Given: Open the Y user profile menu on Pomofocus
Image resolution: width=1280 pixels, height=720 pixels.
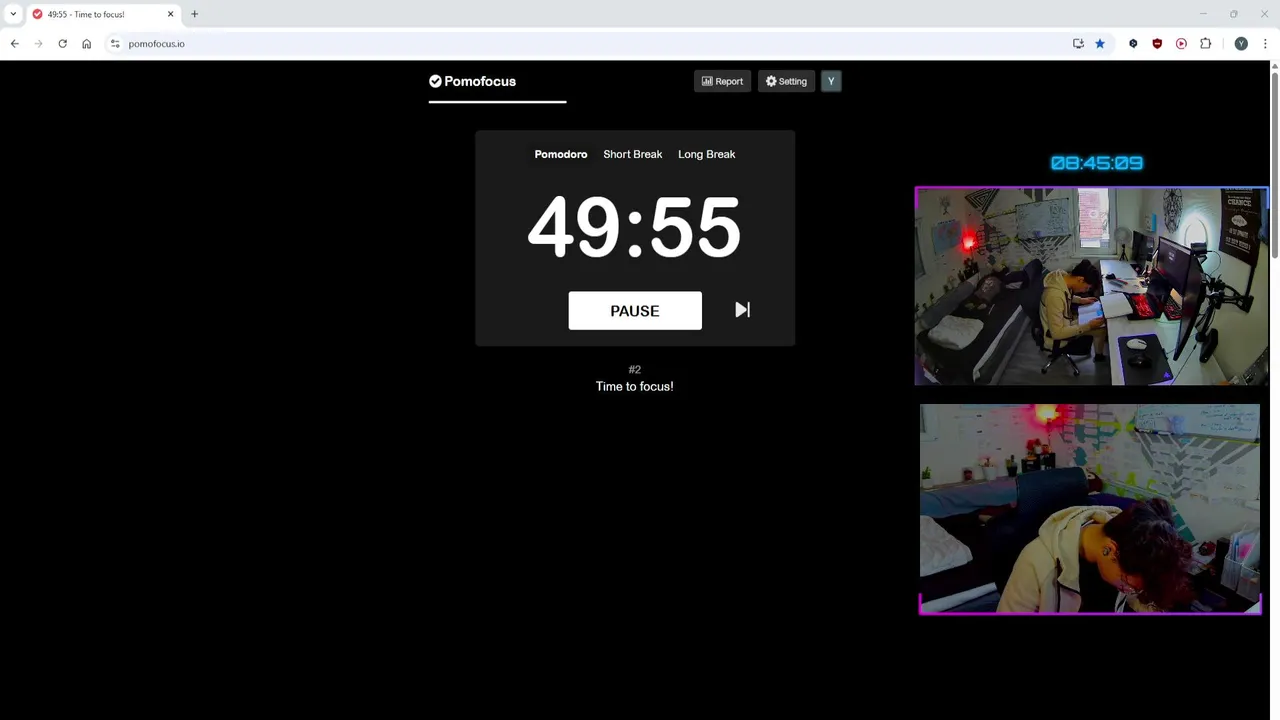Looking at the screenshot, I should 831,81.
